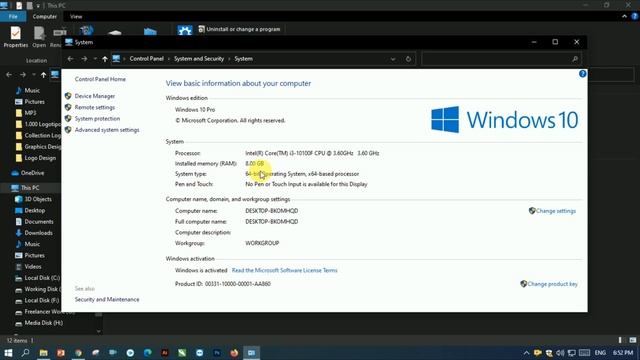Screen dimensions: 640x360
Task: Click Properties in This PC ribbon
Action: pos(16,37)
